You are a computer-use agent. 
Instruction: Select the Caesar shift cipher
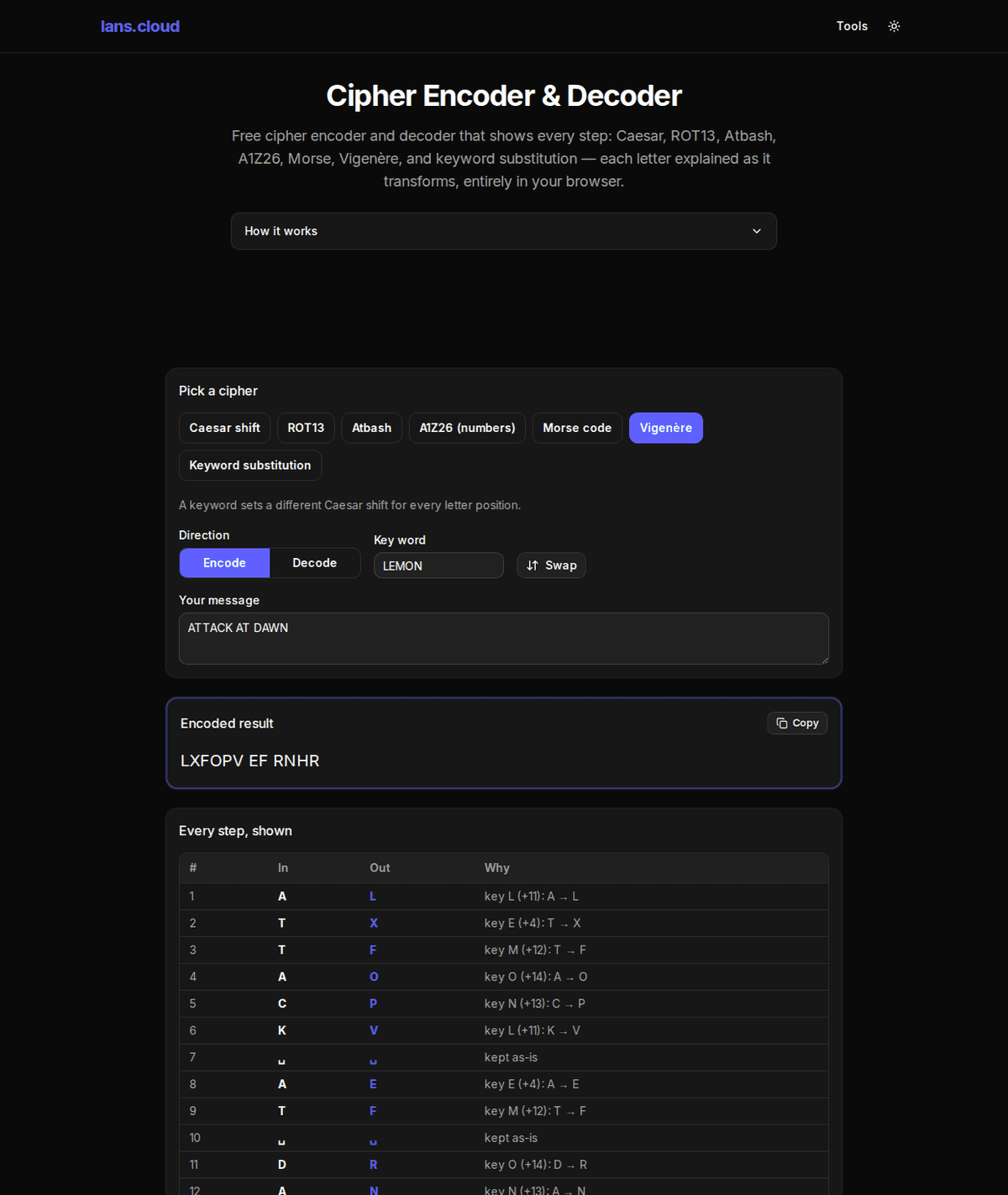click(224, 428)
